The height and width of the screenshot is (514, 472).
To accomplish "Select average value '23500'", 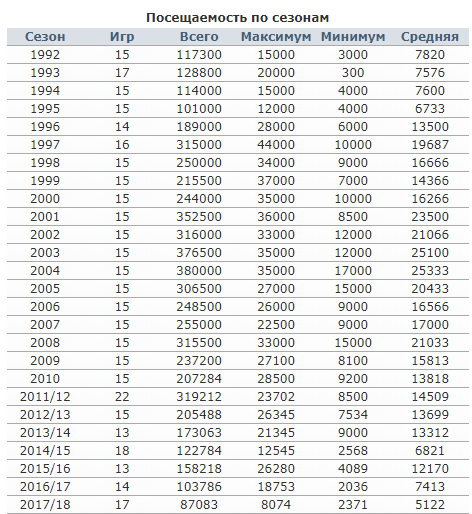I will tap(430, 217).
